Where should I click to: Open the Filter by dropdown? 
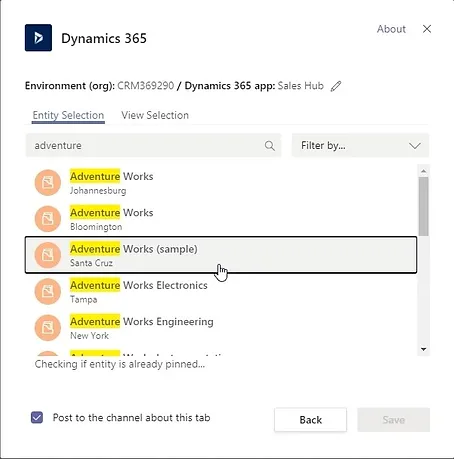360,146
